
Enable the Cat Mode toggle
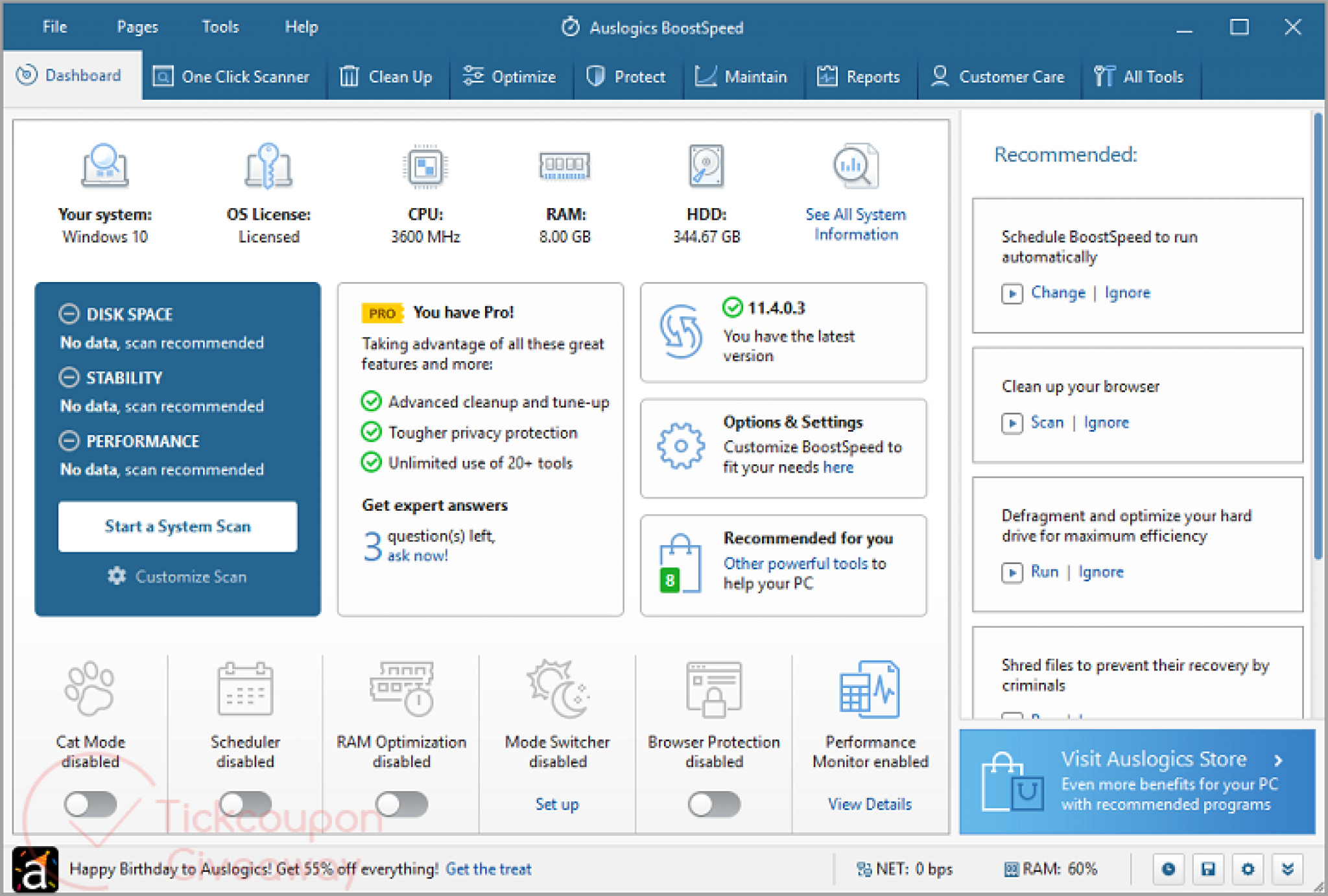tap(91, 804)
